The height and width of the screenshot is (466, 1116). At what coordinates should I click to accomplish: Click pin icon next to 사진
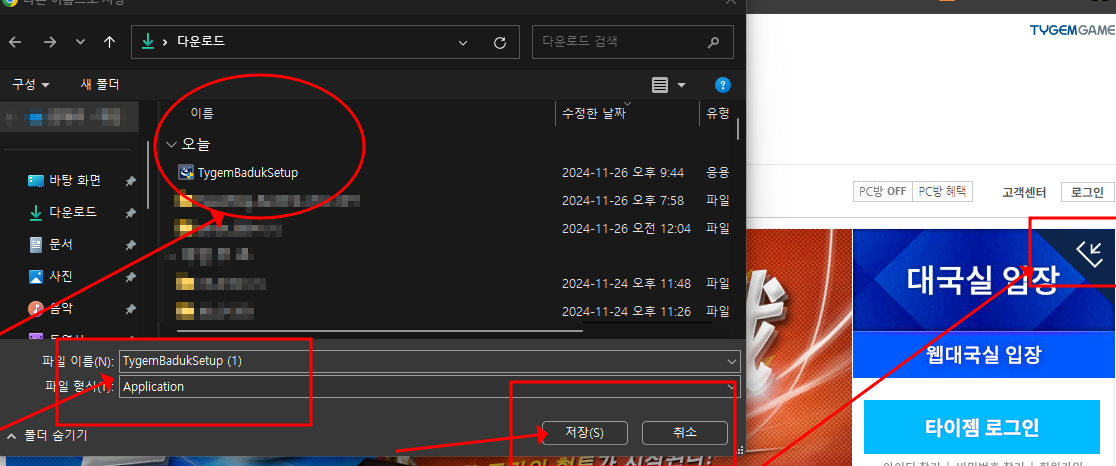tap(130, 277)
